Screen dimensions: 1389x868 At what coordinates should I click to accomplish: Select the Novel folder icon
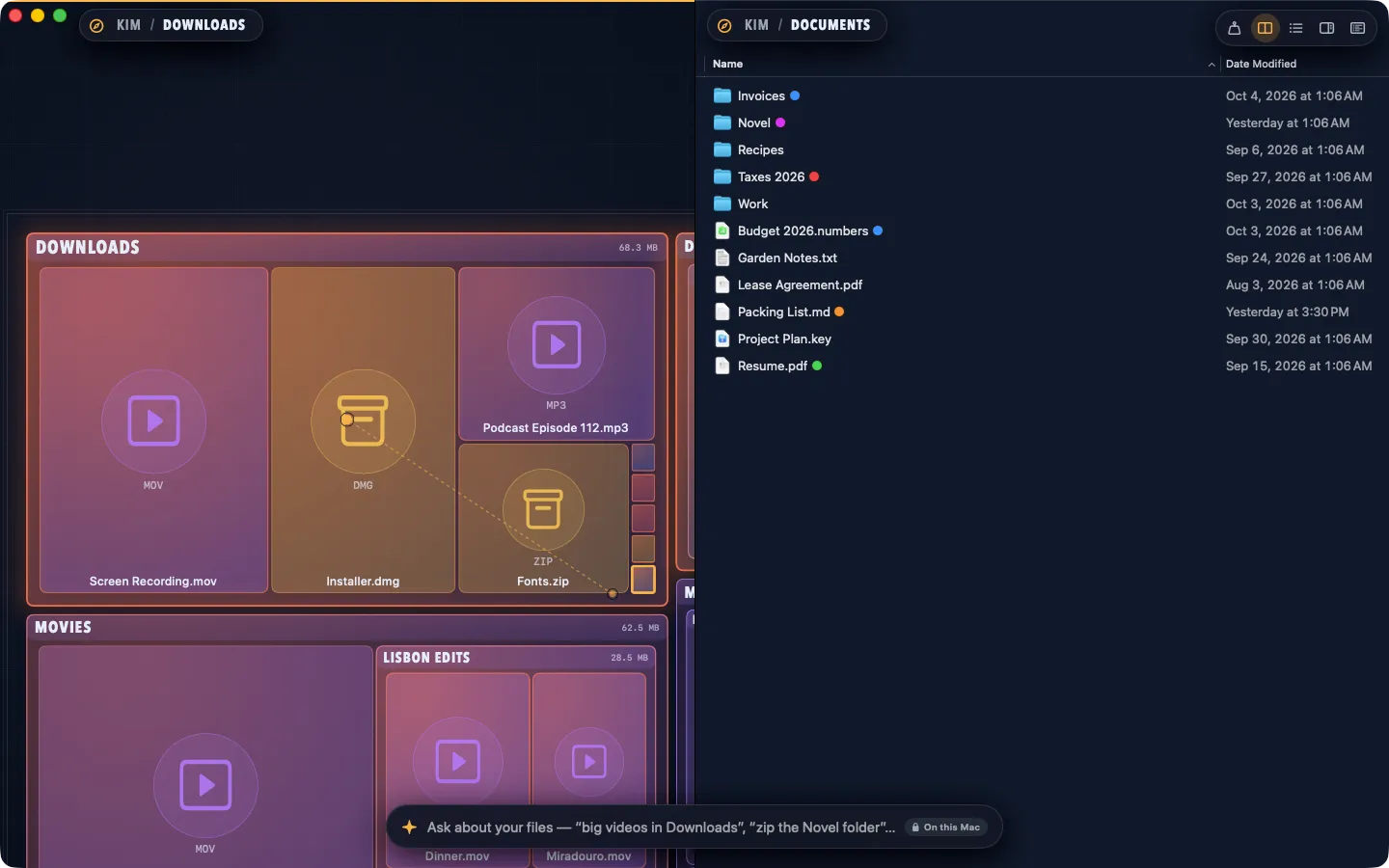[x=722, y=122]
